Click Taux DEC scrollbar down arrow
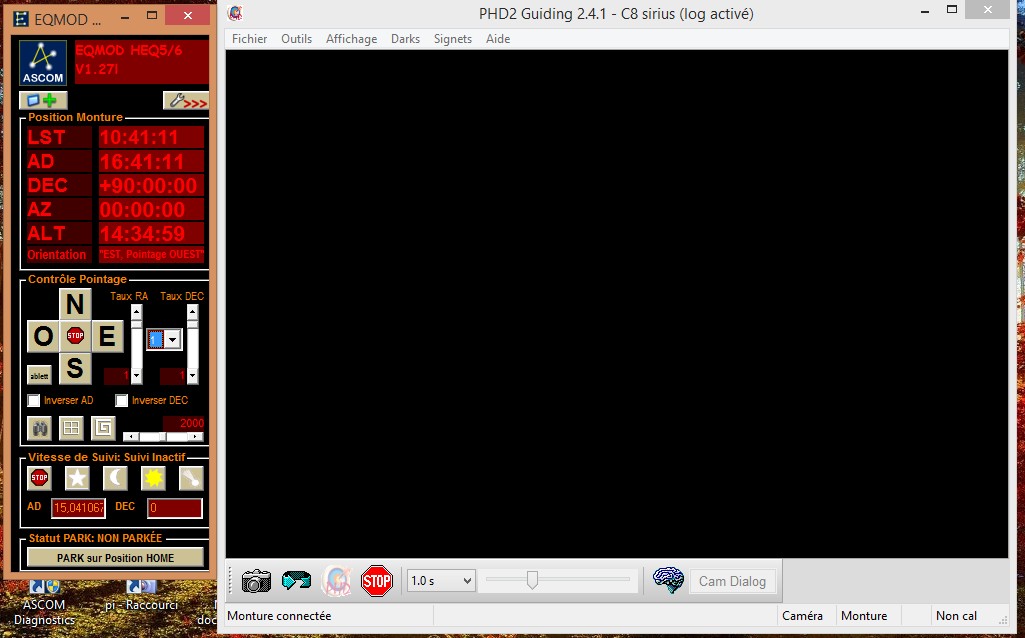Viewport: 1025px width, 638px height. (192, 376)
